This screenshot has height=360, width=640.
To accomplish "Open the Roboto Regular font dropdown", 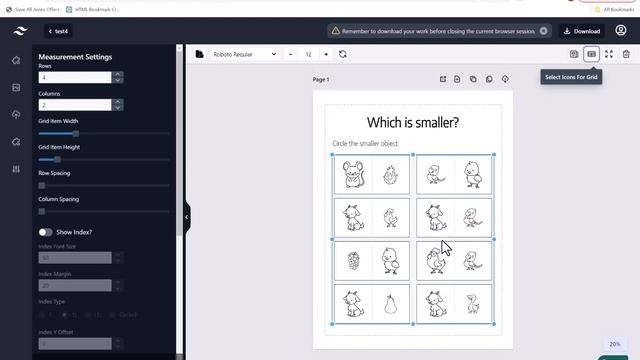I will pyautogui.click(x=245, y=54).
